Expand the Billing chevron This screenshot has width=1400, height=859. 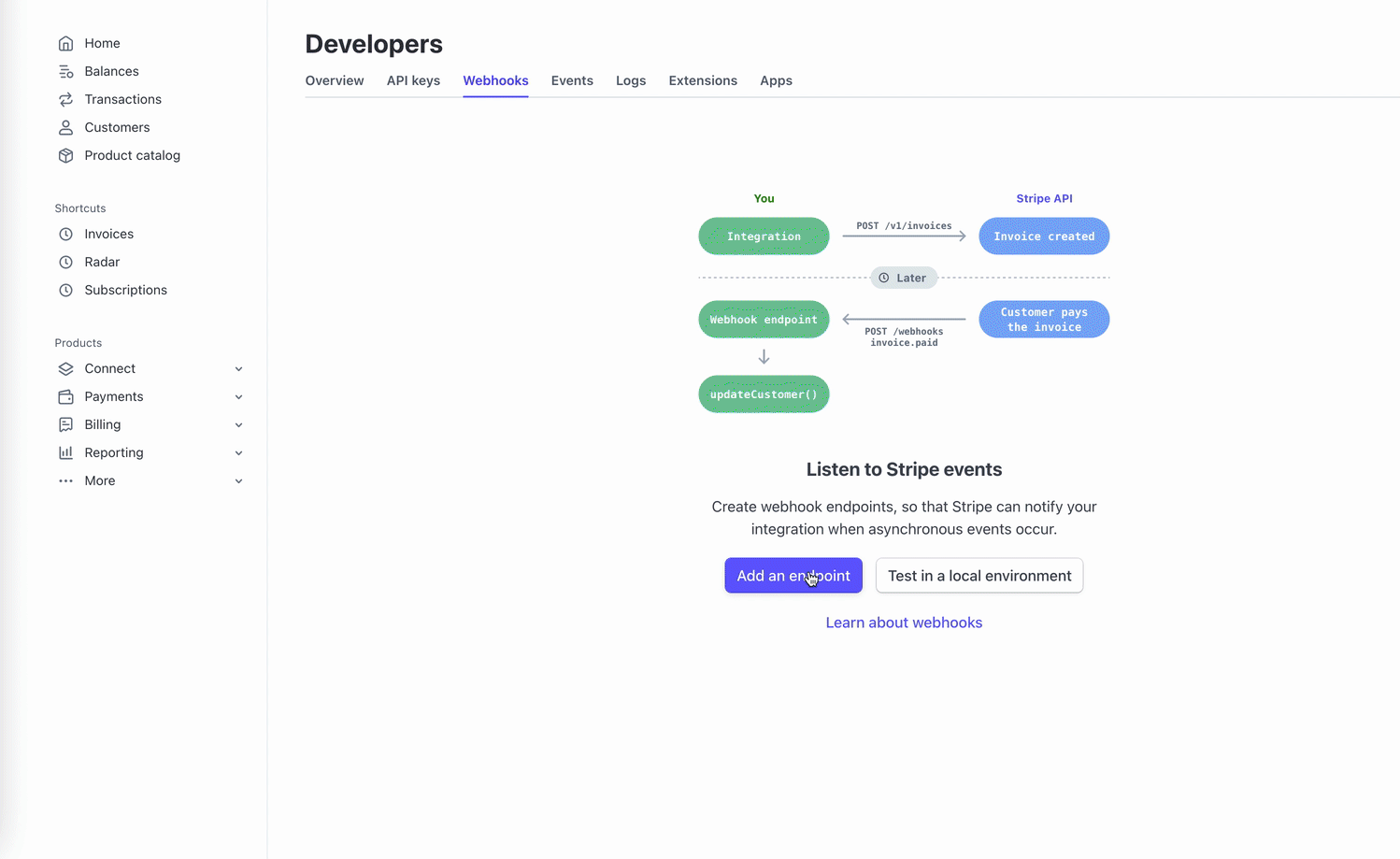coord(238,425)
